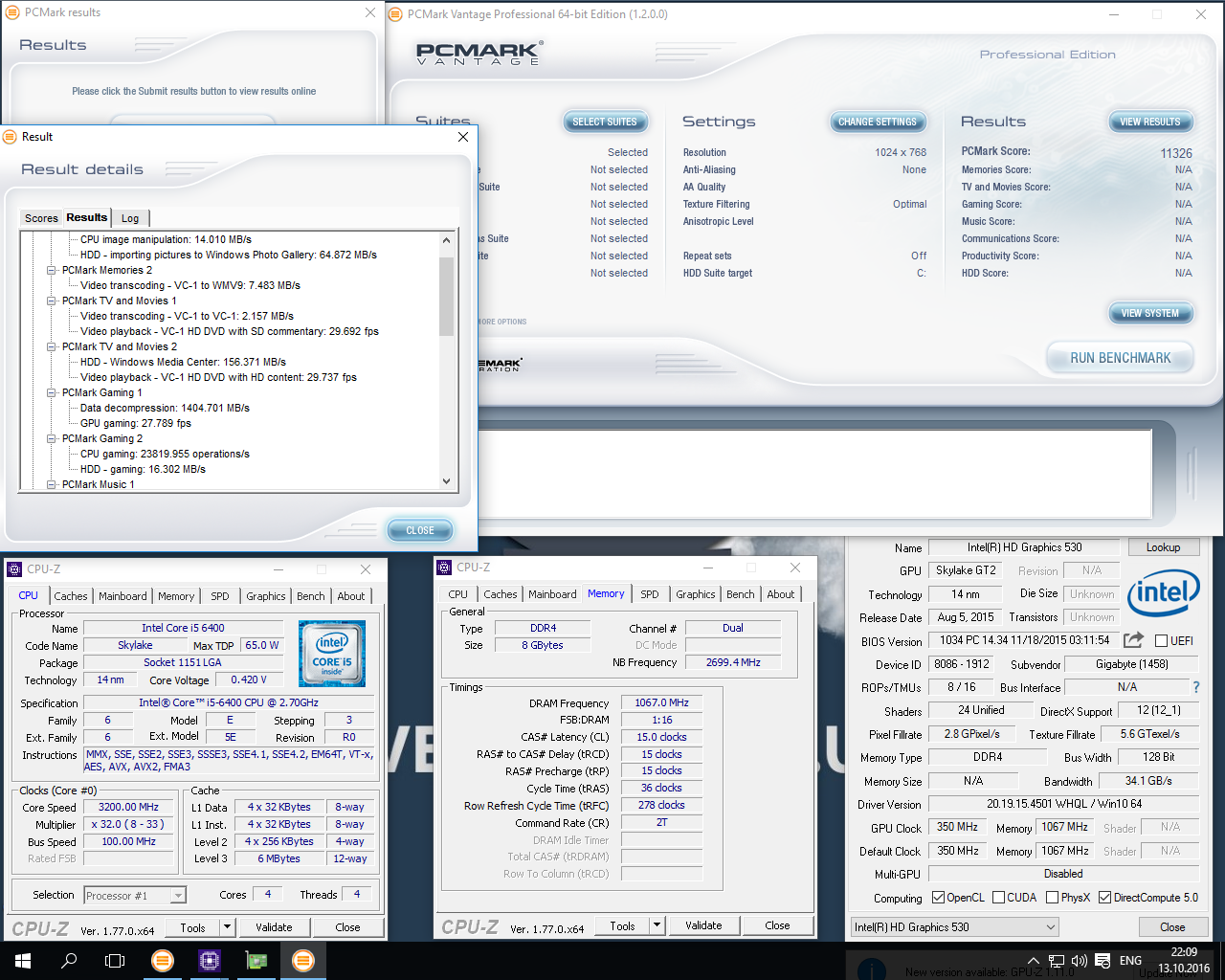This screenshot has height=980, width=1225.
Task: Open Bench tab in CPU-Z CPU window
Action: click(x=311, y=596)
